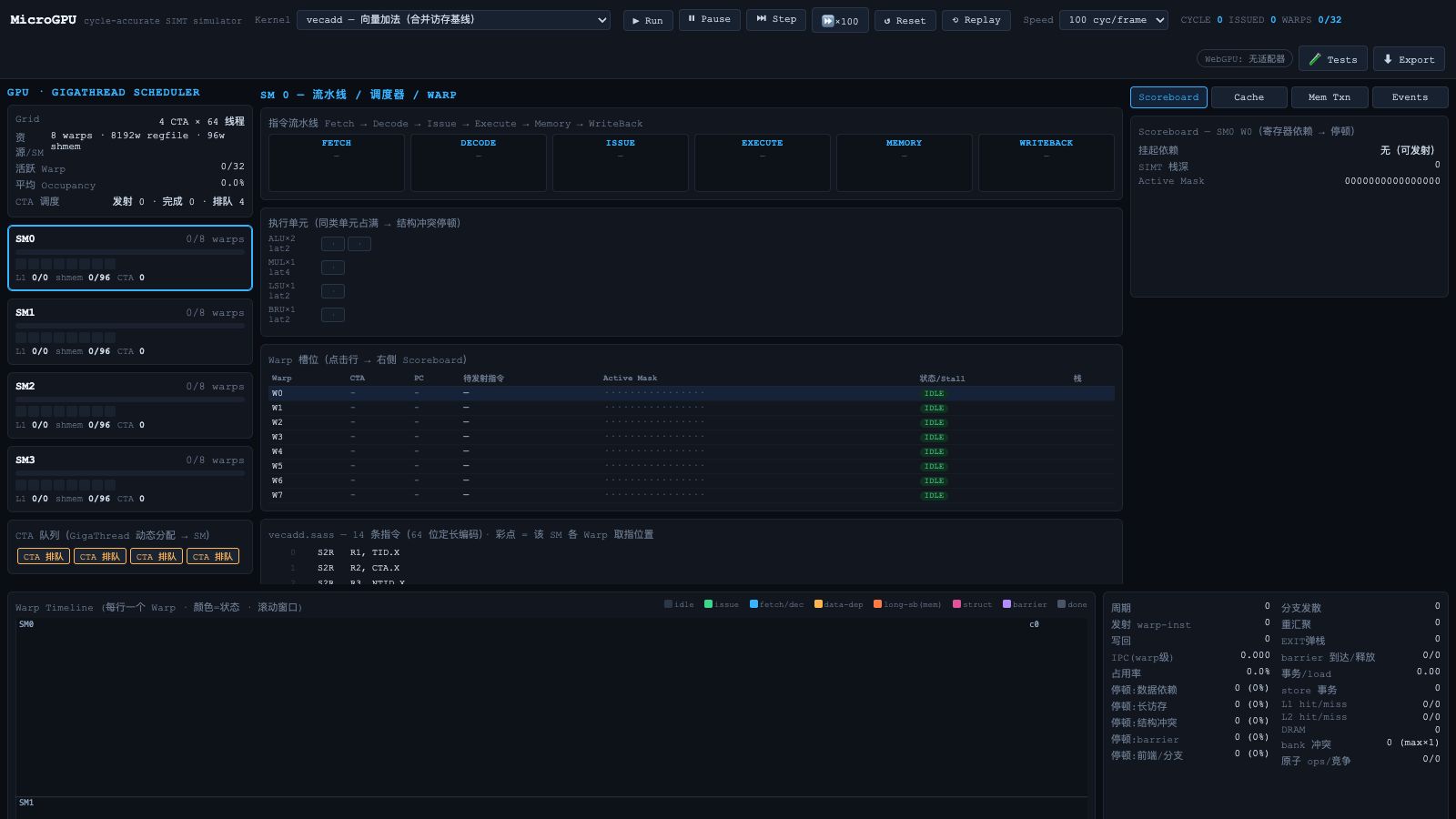Switch to the Scoreboard tab
Image resolution: width=1456 pixels, height=819 pixels.
[x=1168, y=97]
